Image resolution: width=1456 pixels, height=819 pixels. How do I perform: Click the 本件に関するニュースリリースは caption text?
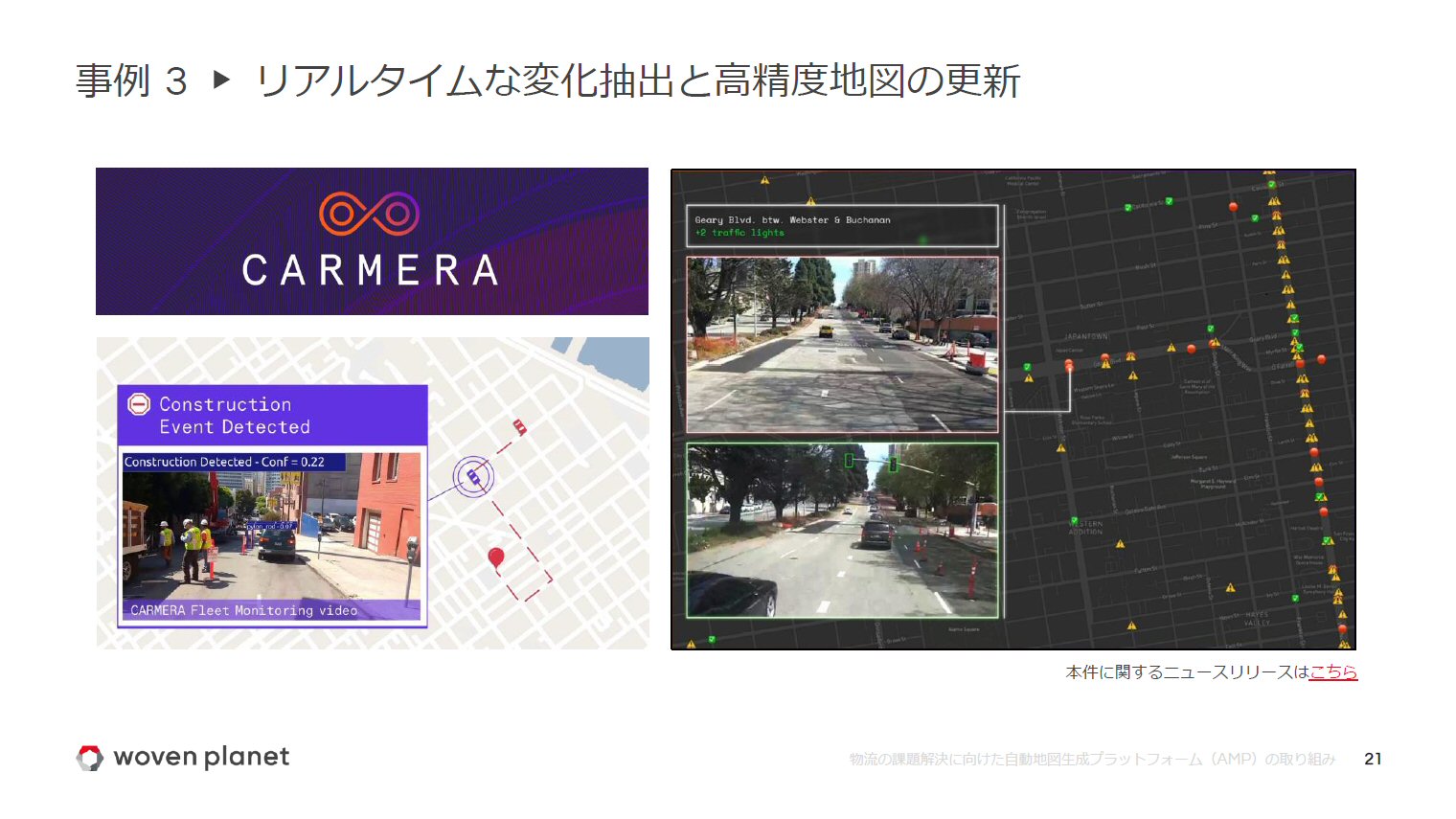[x=1187, y=672]
